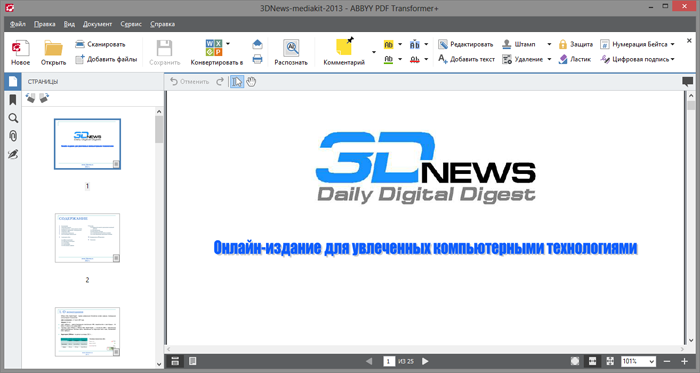Go to the next page arrow

coord(425,361)
